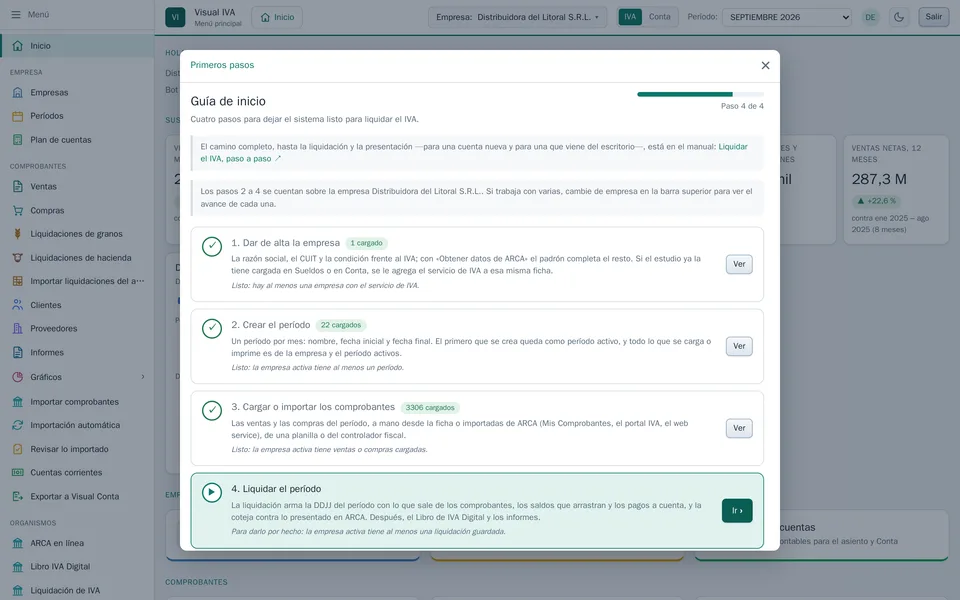Click the Cuentas corrientes money icon
This screenshot has width=960, height=600.
point(18,473)
